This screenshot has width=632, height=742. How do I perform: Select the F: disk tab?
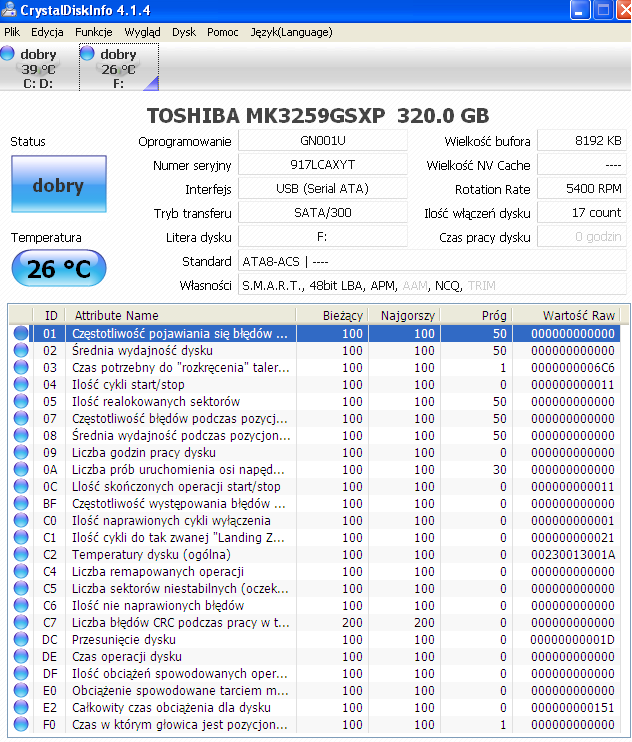pos(119,67)
